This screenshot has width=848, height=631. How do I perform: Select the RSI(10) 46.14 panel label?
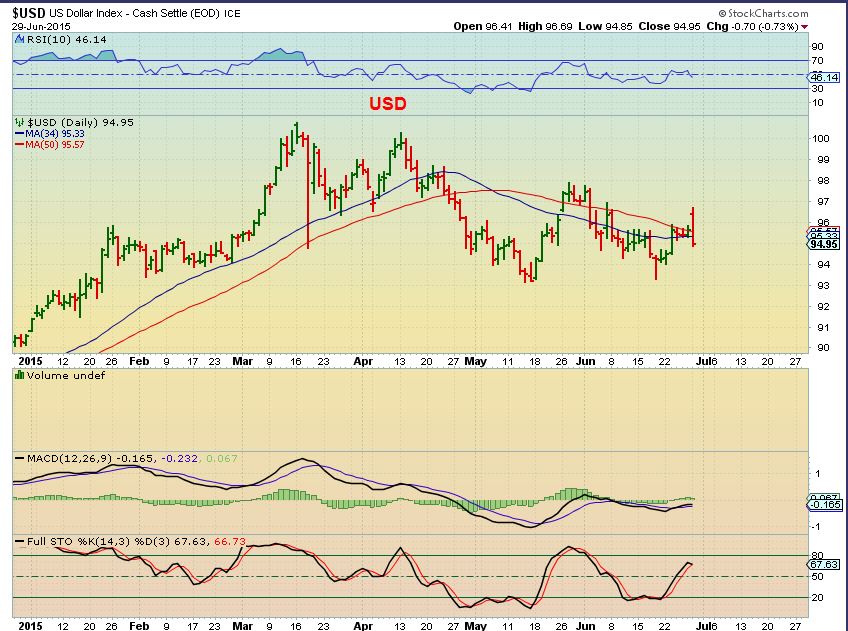pos(66,39)
